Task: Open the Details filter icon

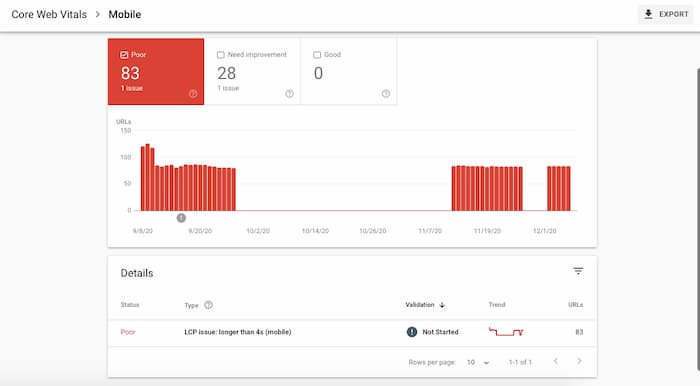Action: 578,271
